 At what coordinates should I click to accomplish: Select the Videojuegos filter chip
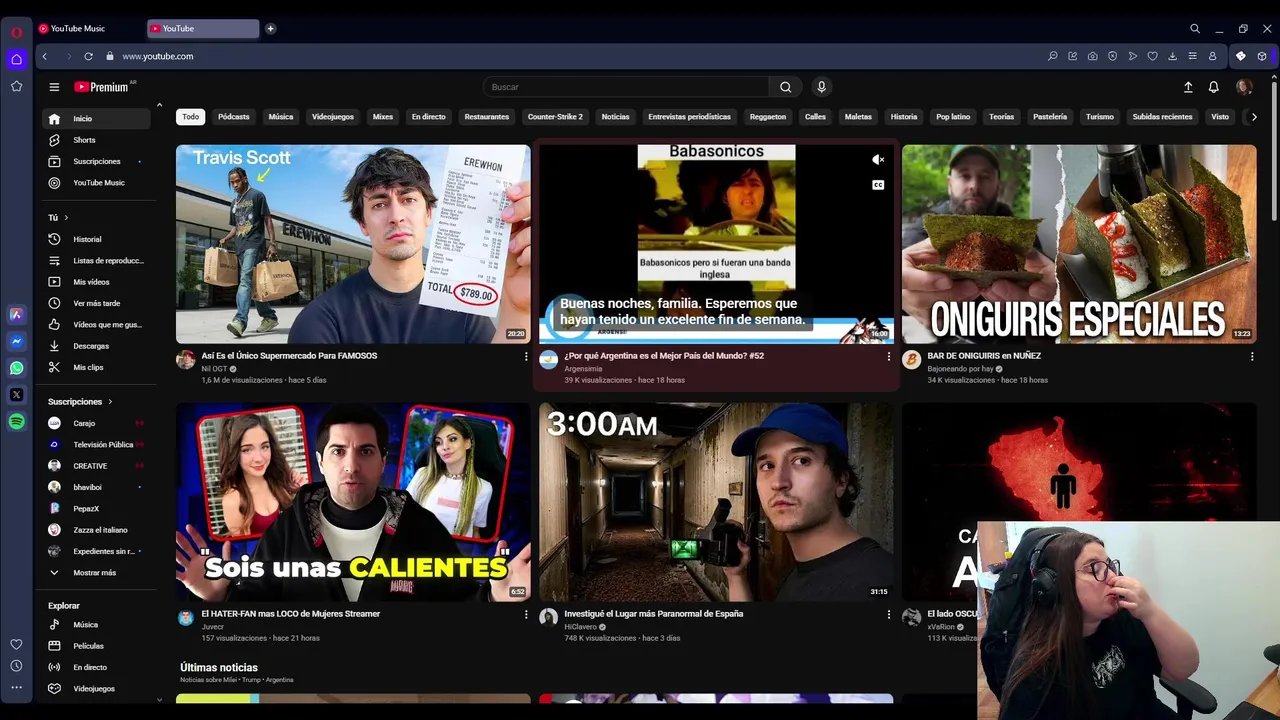333,117
